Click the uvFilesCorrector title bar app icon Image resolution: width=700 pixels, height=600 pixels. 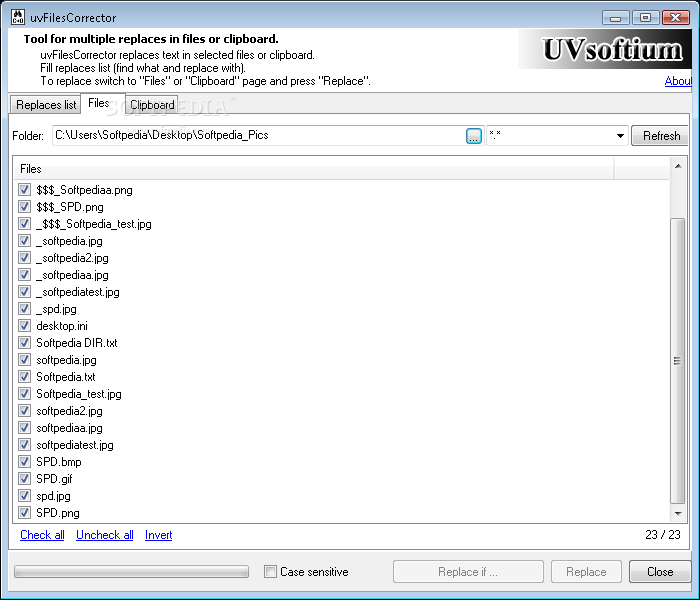(x=18, y=17)
